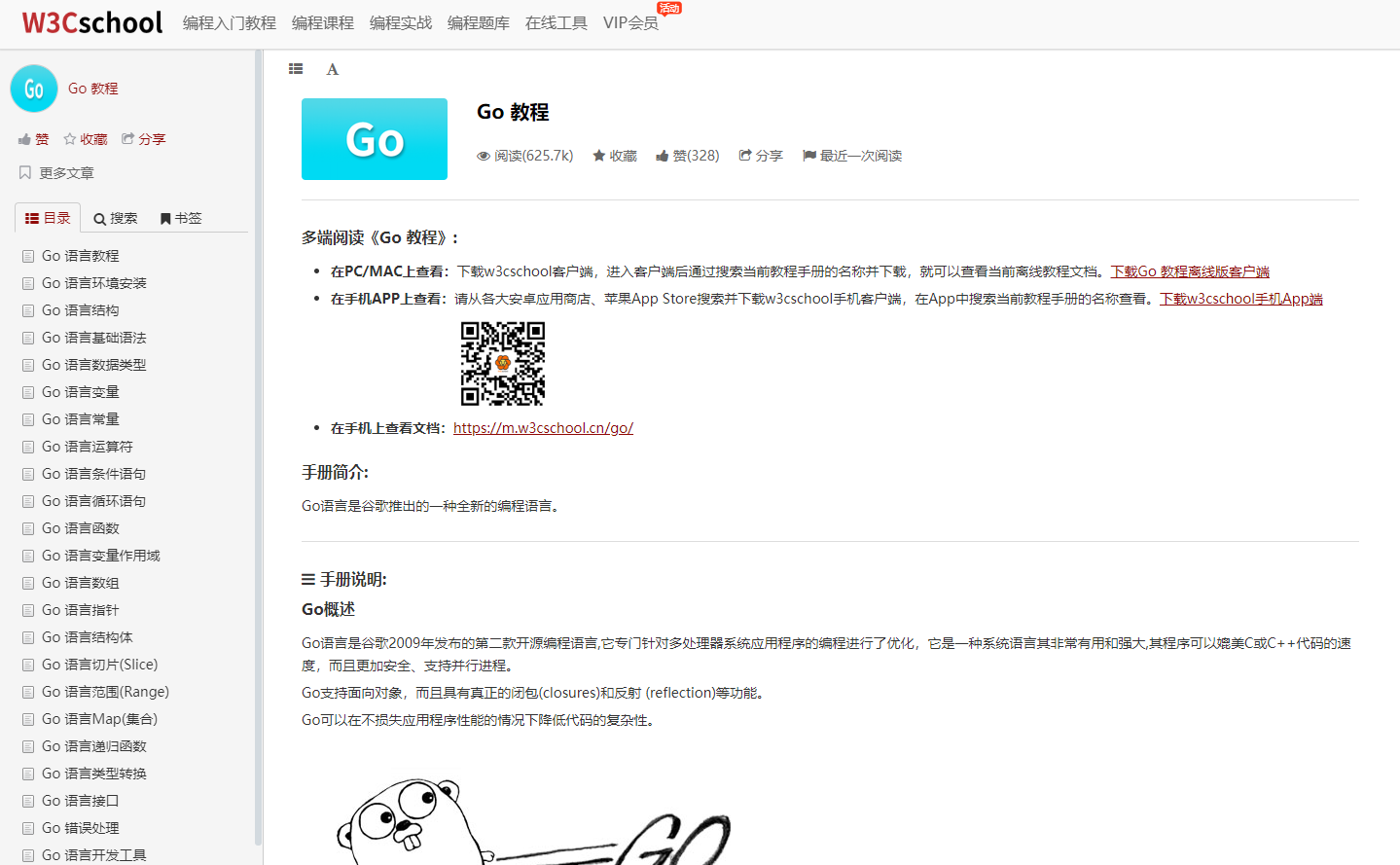
Task: Open chapter Go 语言环境安装
Action: click(94, 283)
